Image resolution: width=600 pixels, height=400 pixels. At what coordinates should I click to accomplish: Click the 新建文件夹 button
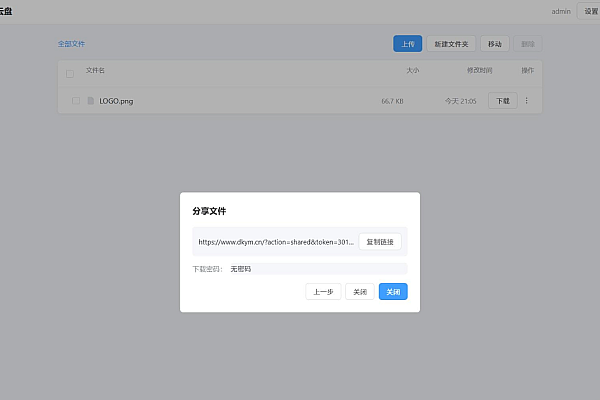pyautogui.click(x=451, y=44)
